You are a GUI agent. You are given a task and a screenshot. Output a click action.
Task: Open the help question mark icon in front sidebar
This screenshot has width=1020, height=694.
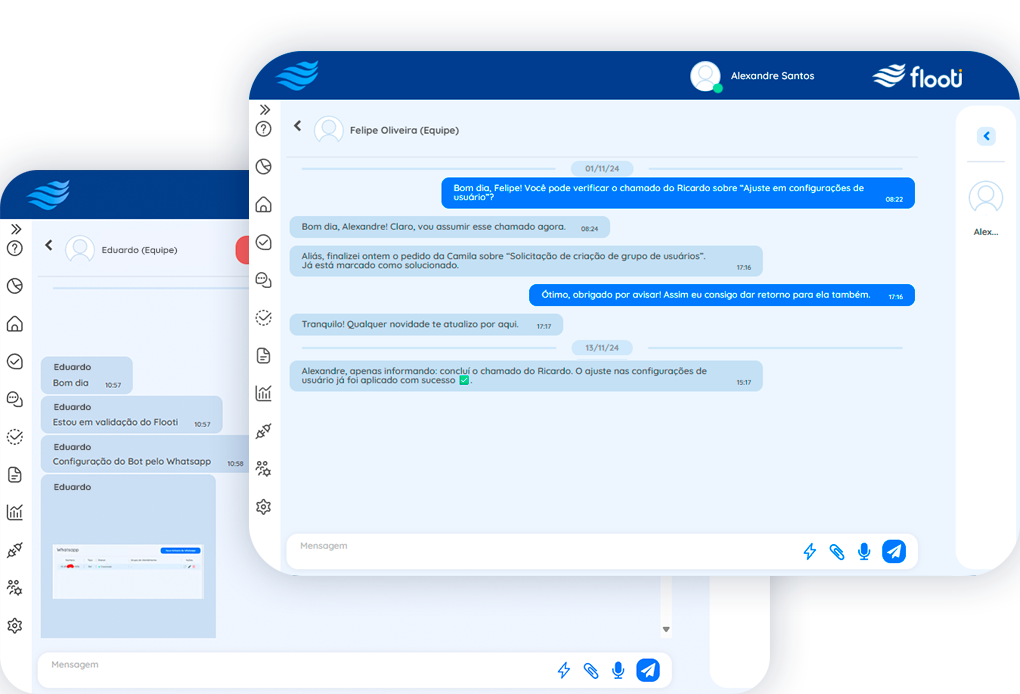click(x=264, y=129)
